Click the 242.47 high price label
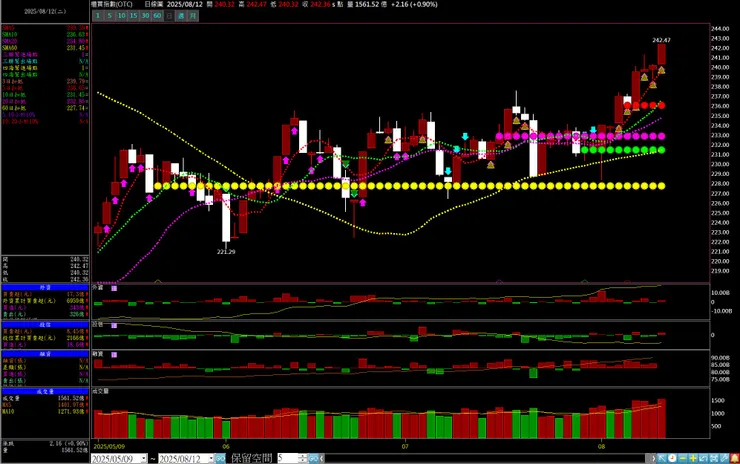Image resolution: width=740 pixels, height=464 pixels. pyautogui.click(x=661, y=40)
